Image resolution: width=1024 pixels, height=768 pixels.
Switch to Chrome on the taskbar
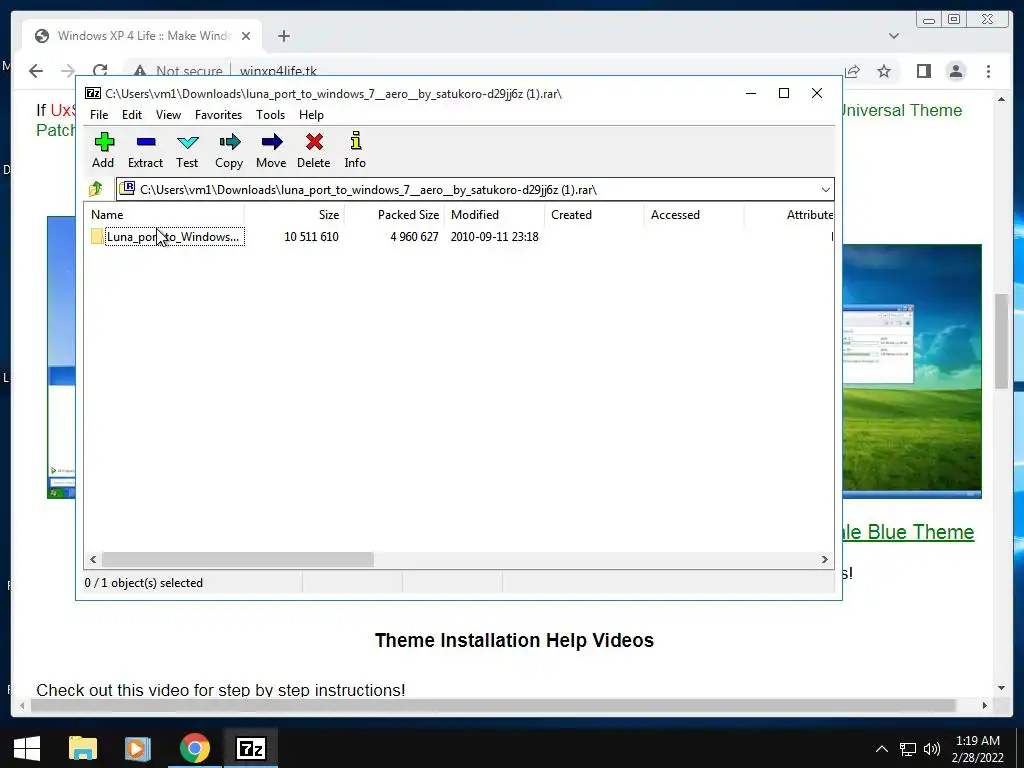tap(195, 748)
